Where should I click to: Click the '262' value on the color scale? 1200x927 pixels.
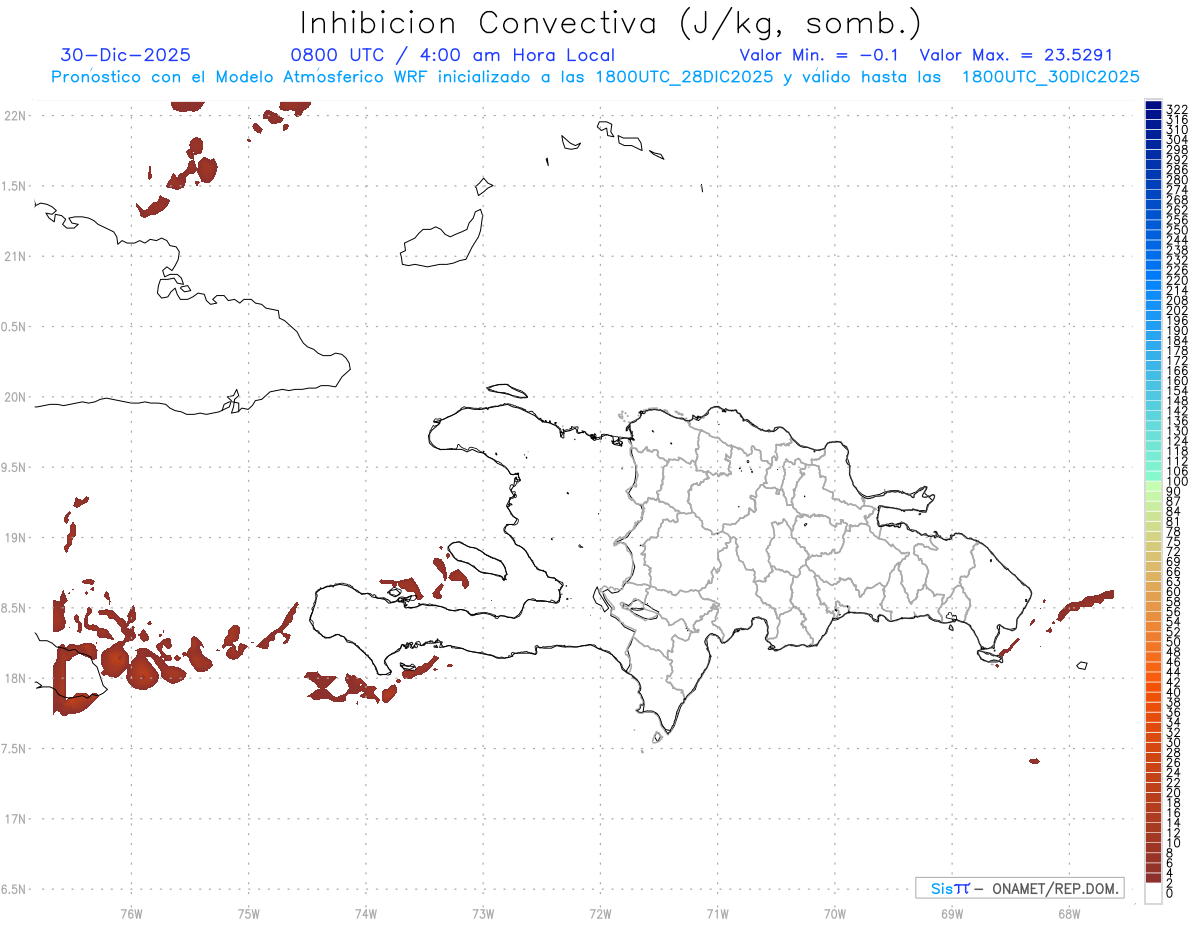(1176, 210)
